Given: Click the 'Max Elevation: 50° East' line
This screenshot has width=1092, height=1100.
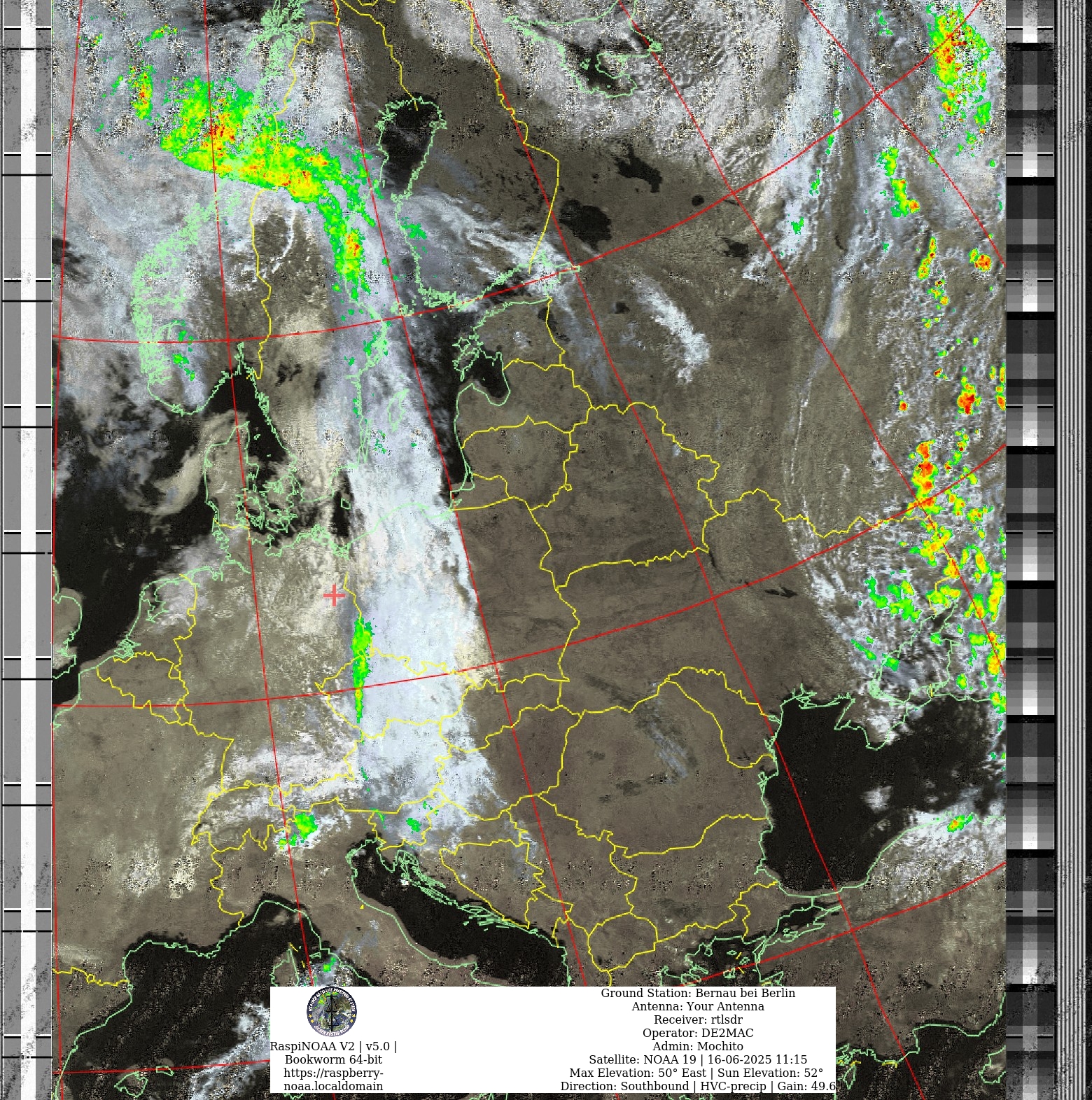Looking at the screenshot, I should 696,1073.
